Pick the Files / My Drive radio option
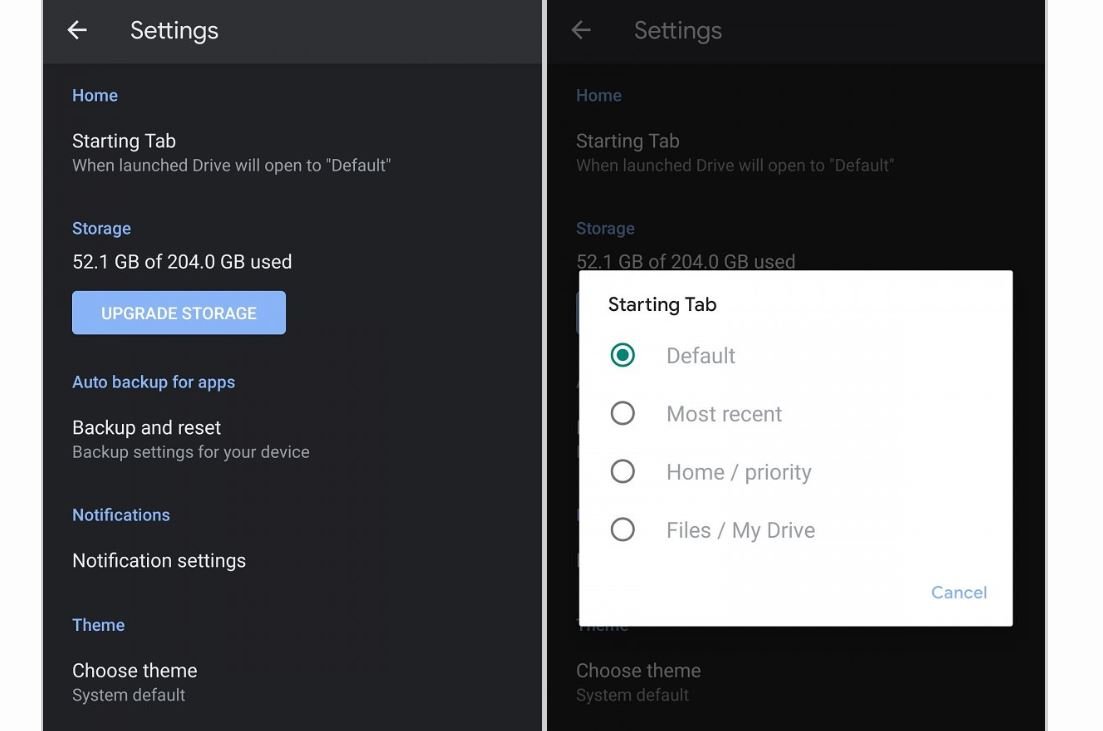This screenshot has width=1103, height=731. 623,530
